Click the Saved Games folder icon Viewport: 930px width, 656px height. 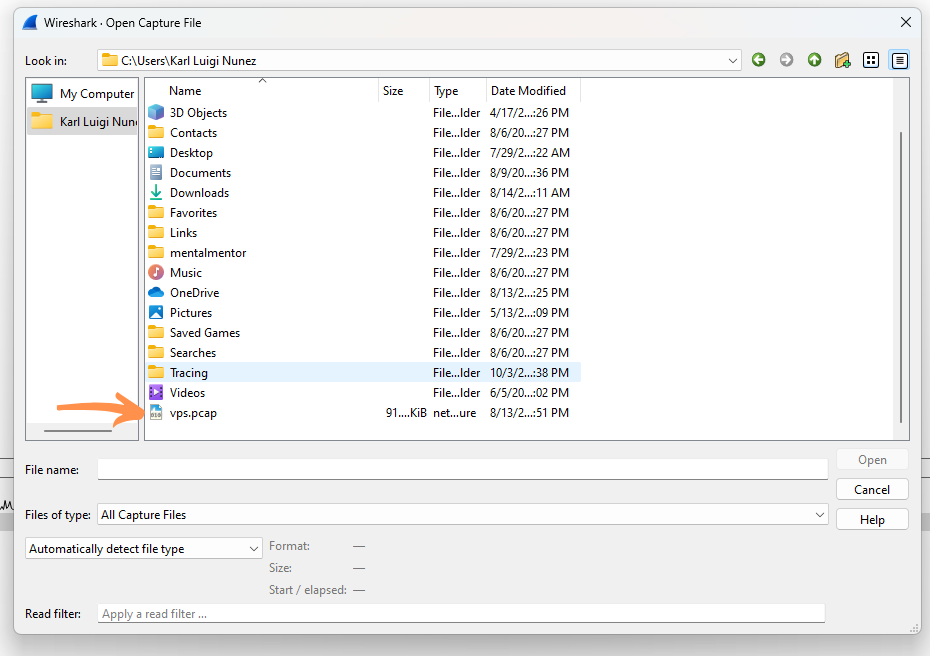156,332
